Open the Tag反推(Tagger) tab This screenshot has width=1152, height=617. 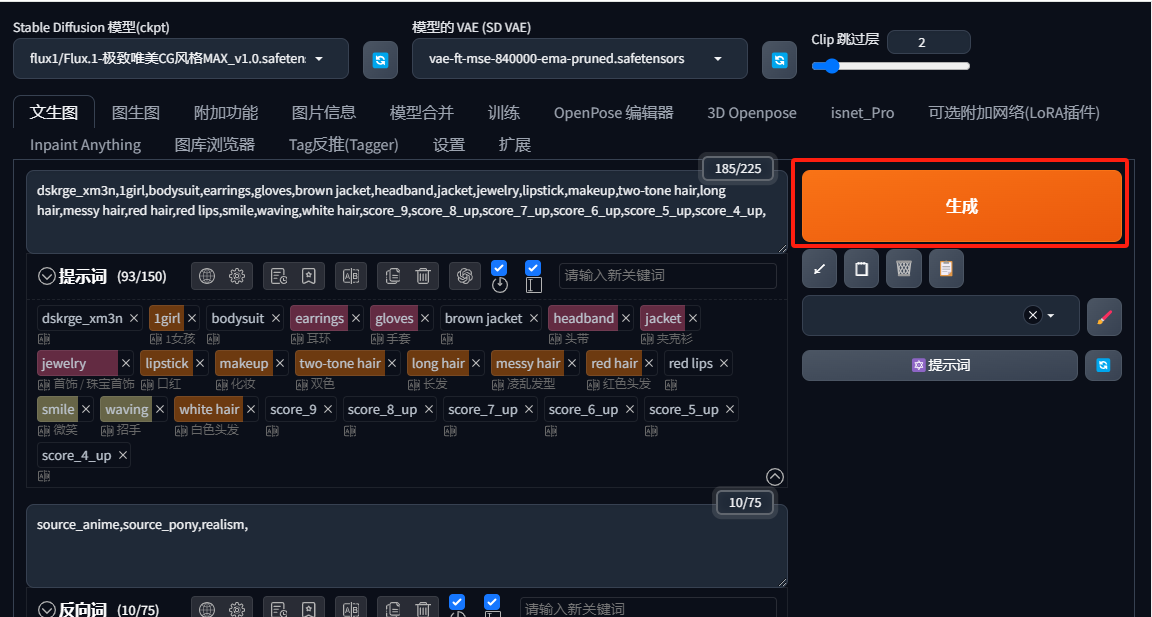(343, 144)
